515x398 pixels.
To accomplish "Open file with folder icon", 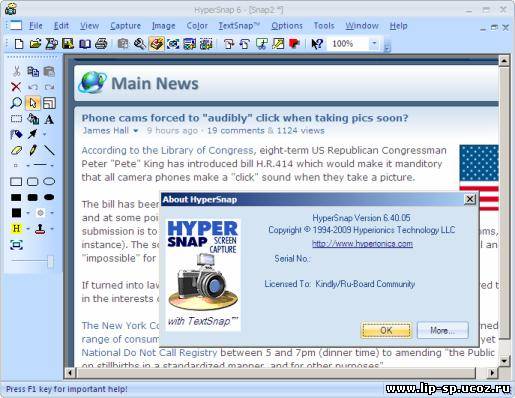I will point(35,44).
